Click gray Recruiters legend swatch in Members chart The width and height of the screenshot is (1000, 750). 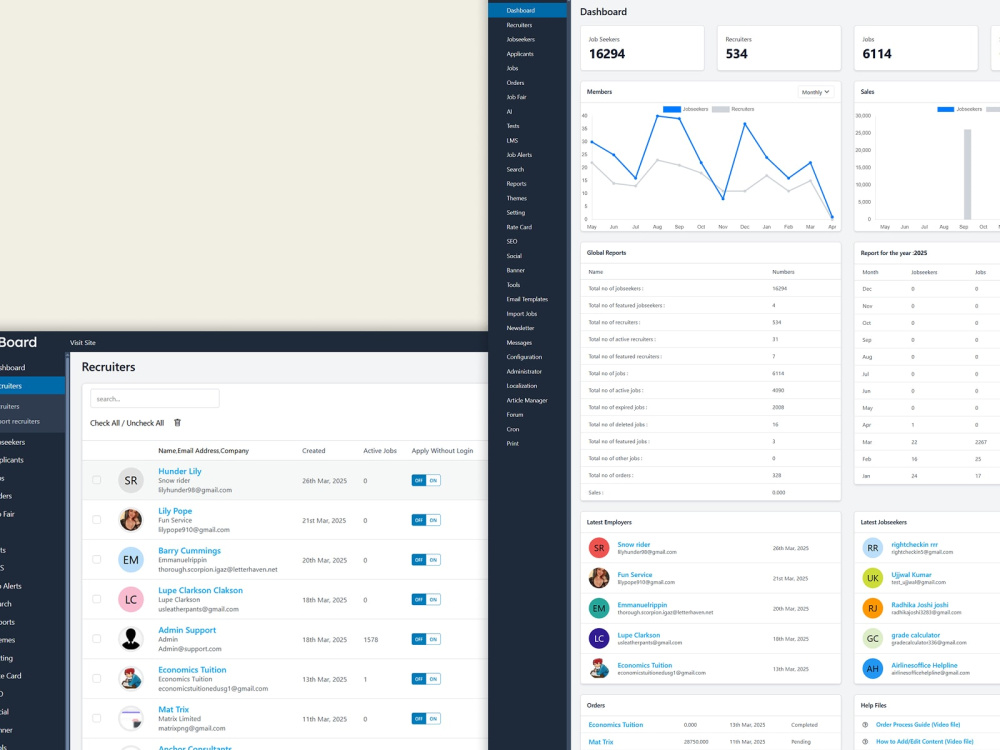point(720,109)
